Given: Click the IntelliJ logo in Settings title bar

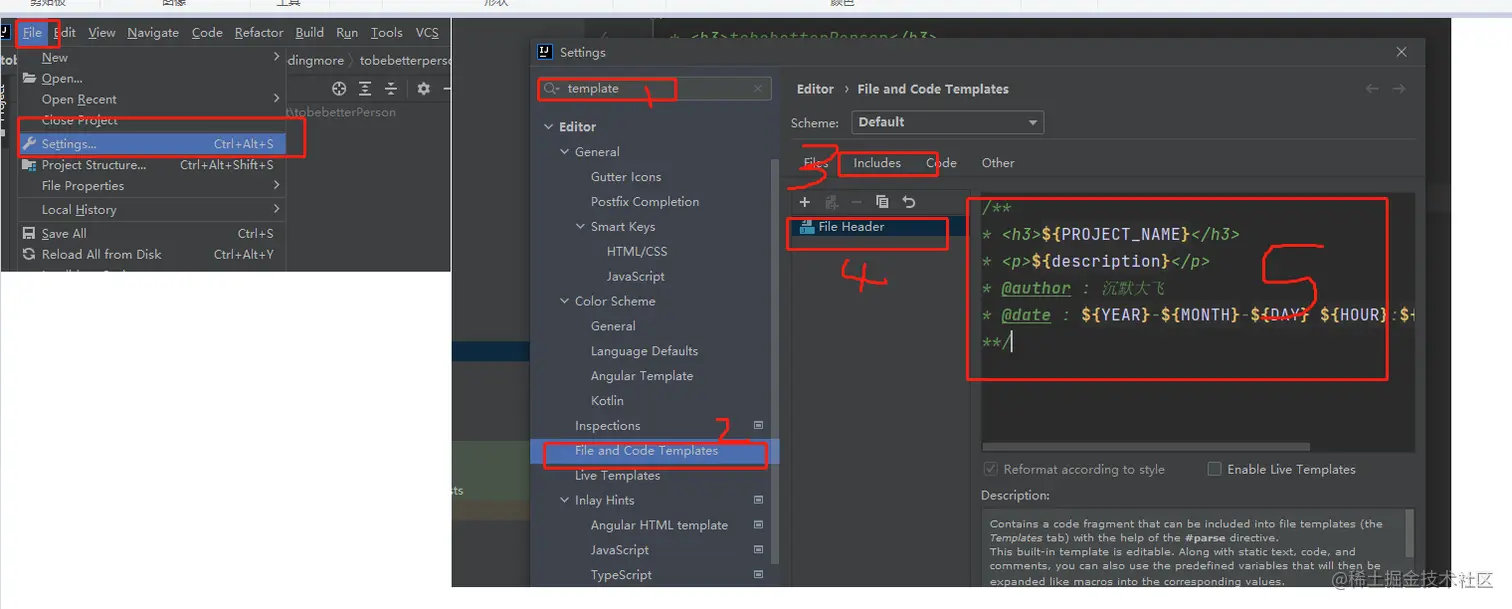Looking at the screenshot, I should [545, 52].
